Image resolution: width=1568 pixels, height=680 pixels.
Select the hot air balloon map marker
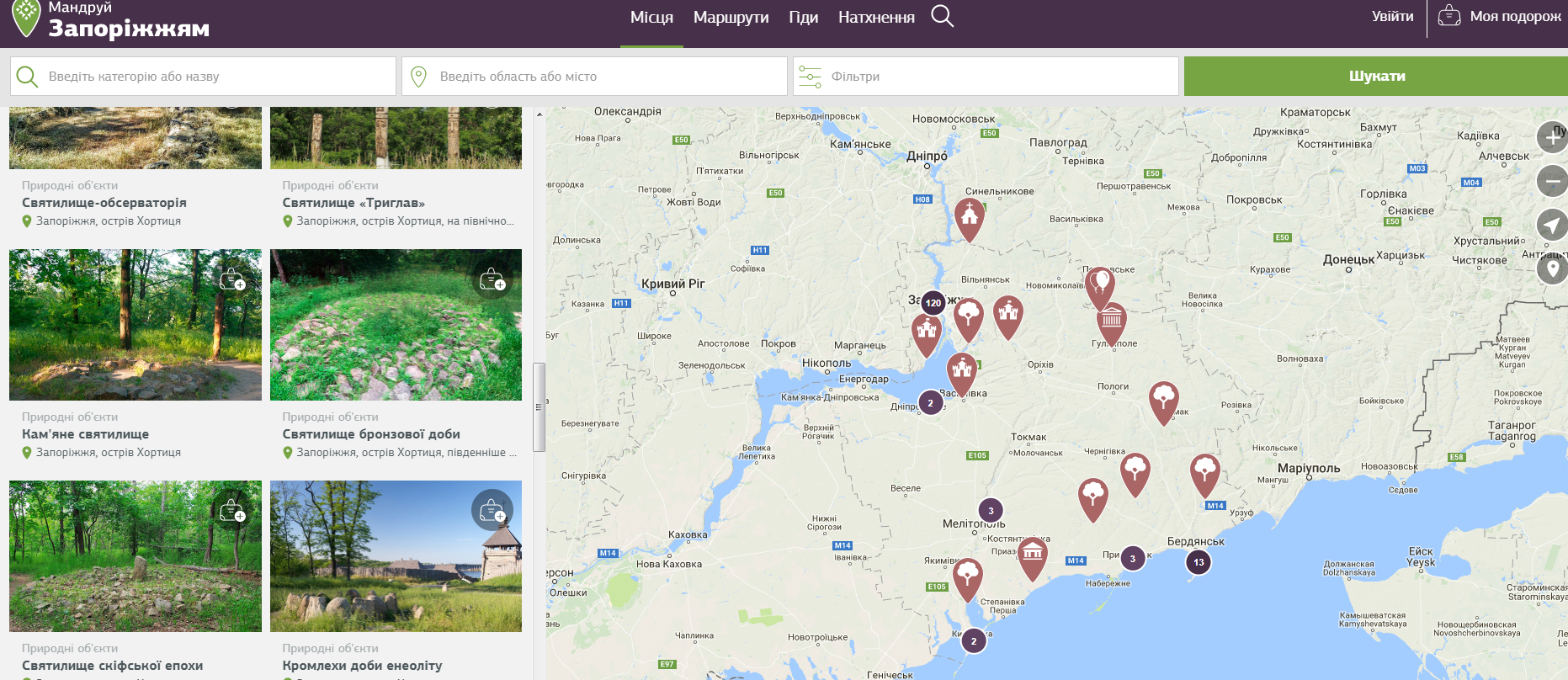tap(1100, 284)
